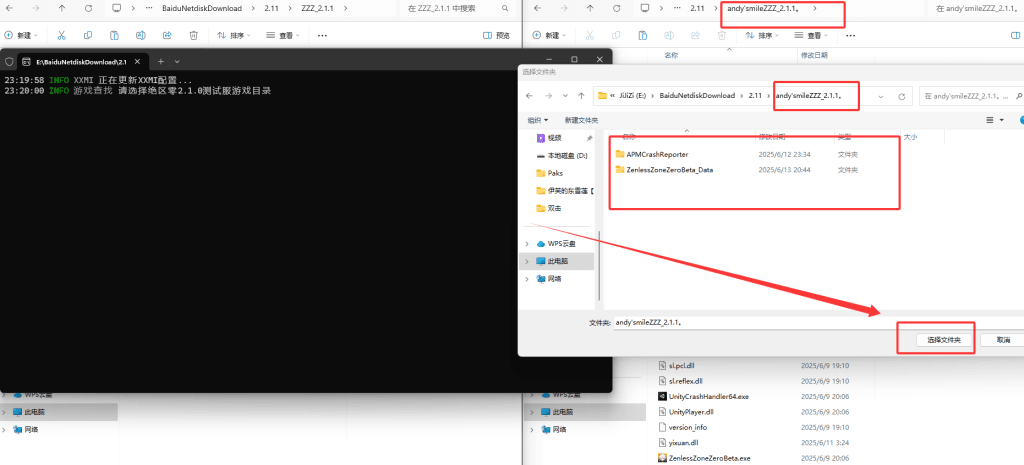The width and height of the screenshot is (1024, 465).
Task: Refresh the folder picker dialog view
Action: (x=902, y=96)
